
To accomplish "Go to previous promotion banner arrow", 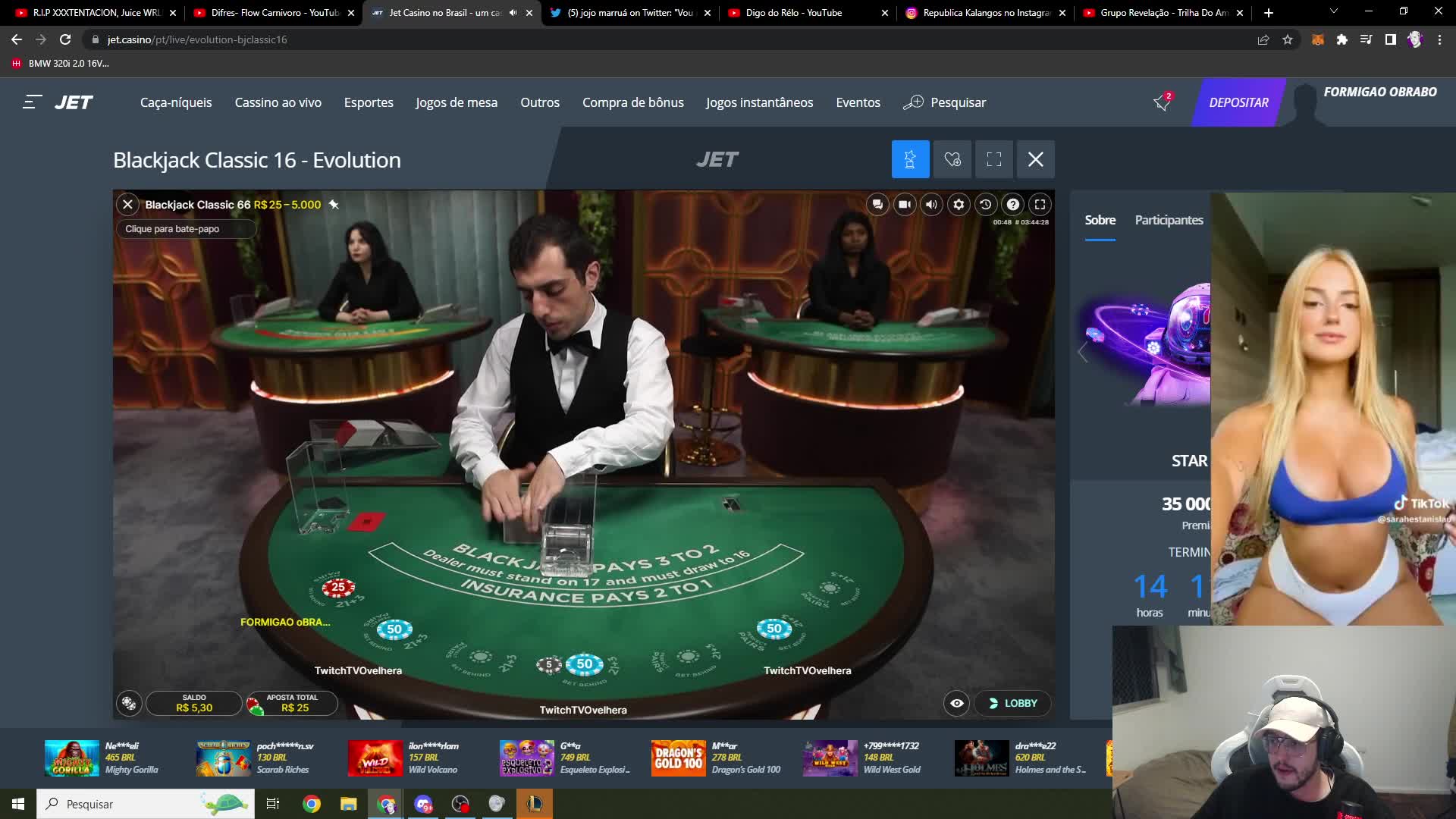I will (1083, 352).
